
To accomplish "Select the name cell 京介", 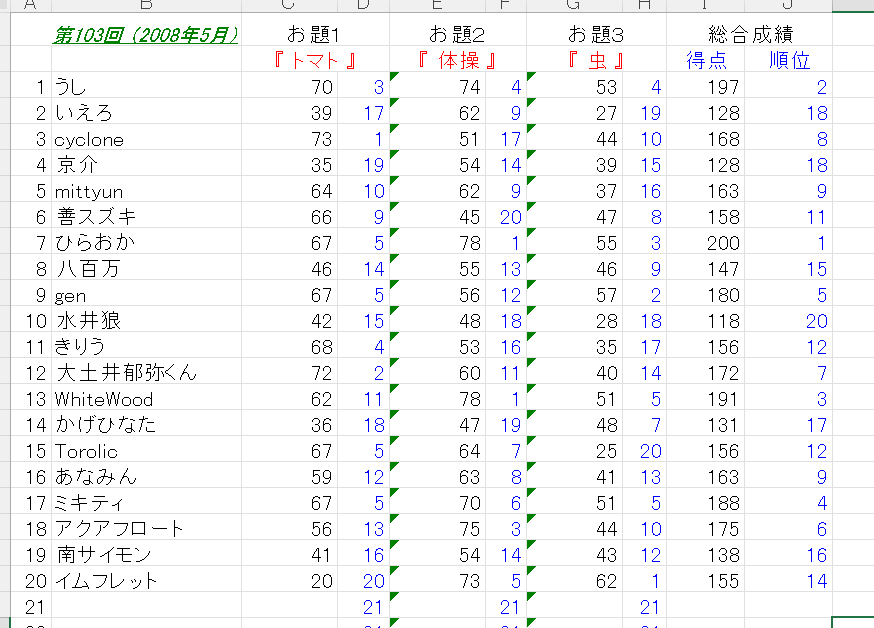I will [x=146, y=165].
